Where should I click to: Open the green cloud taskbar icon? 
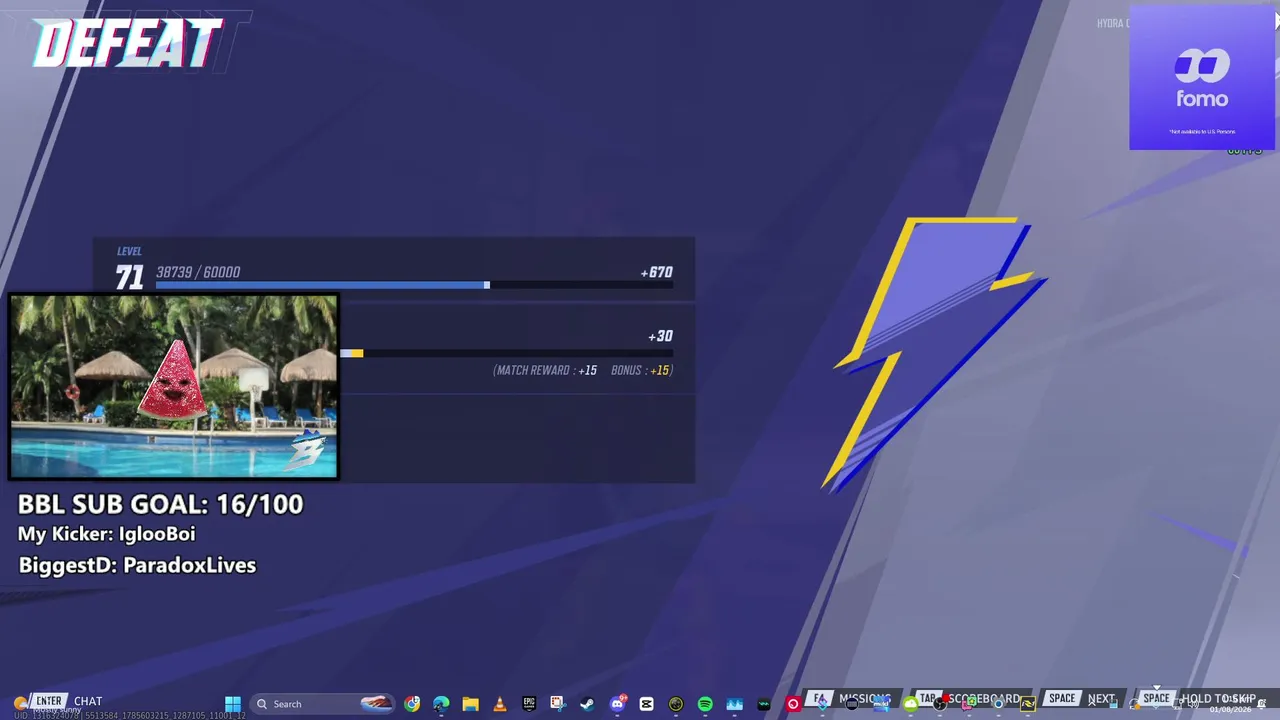(x=910, y=704)
